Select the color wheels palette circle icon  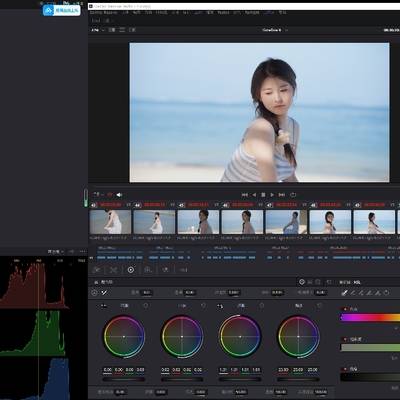pyautogui.click(x=131, y=270)
